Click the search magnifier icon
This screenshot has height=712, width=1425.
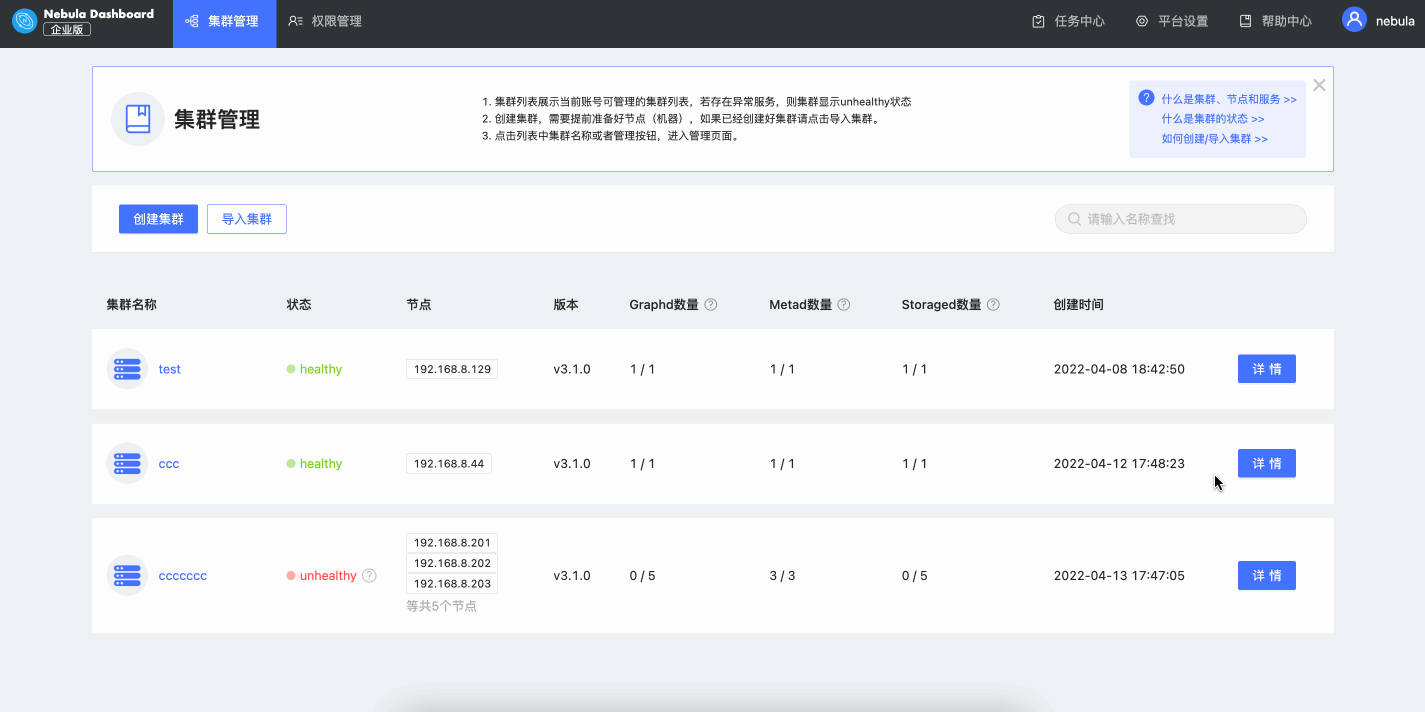tap(1074, 219)
